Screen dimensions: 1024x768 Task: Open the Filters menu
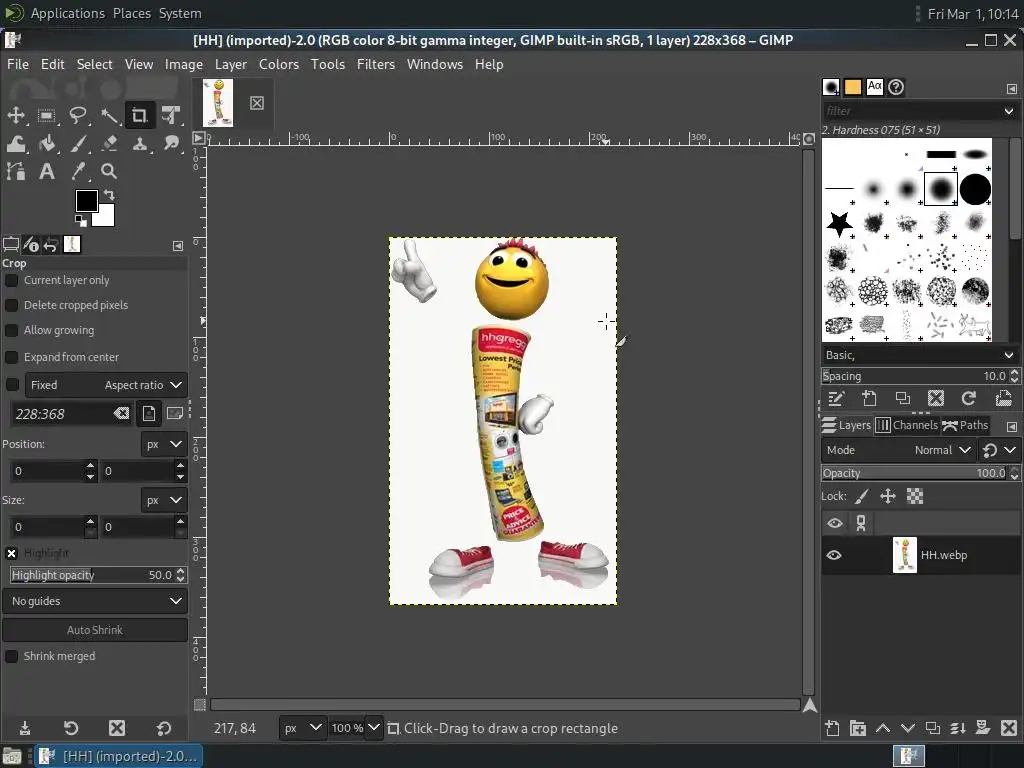point(376,64)
